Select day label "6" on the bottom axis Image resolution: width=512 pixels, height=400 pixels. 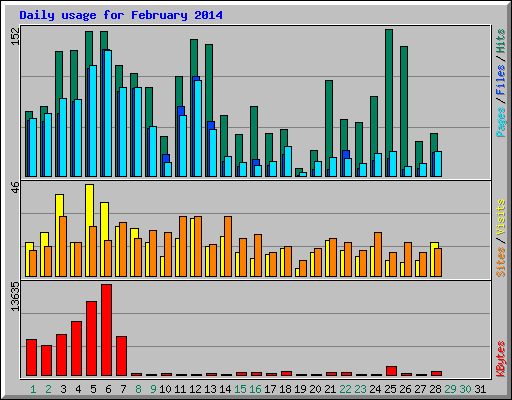[108, 389]
